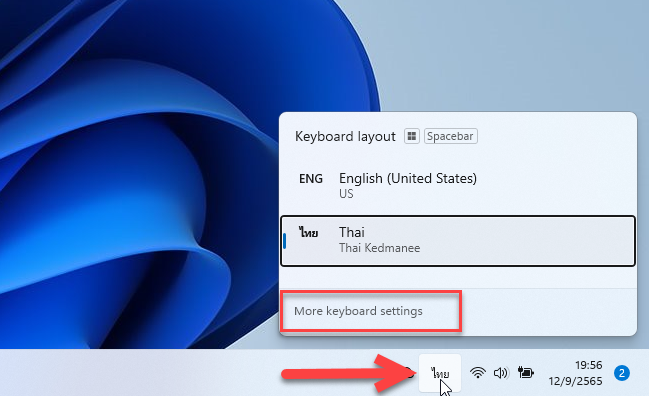Screen dimensions: 649x396
Task: Open More keyboard settings
Action: tap(358, 311)
